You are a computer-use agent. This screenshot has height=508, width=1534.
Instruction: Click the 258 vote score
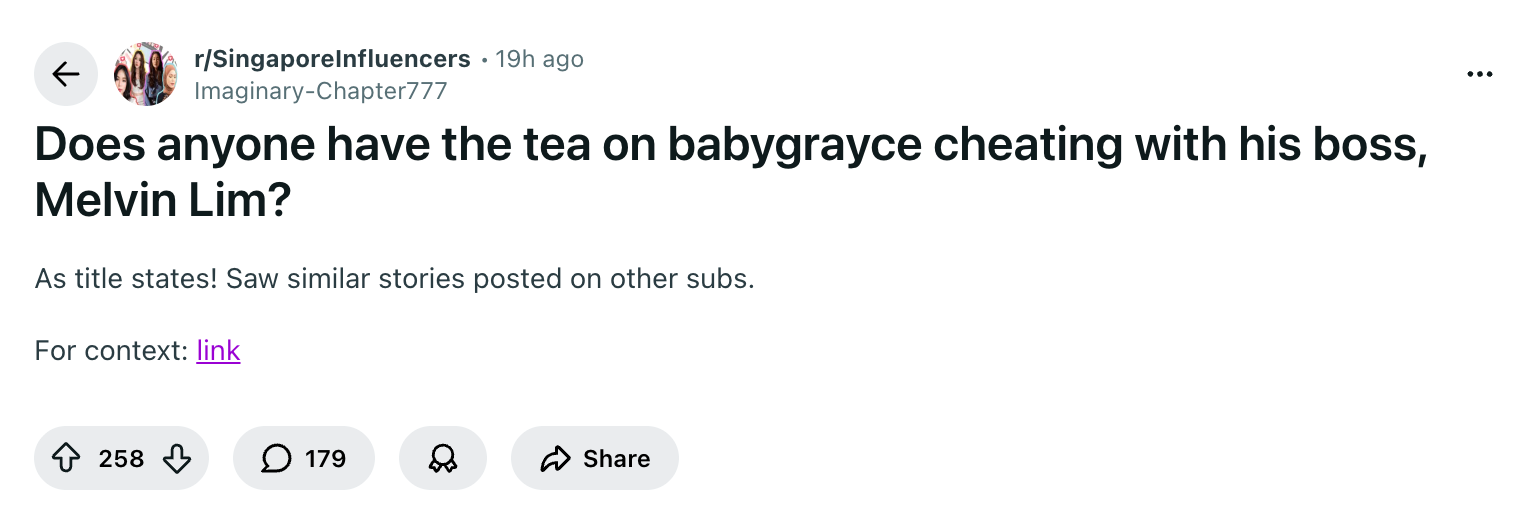point(121,458)
